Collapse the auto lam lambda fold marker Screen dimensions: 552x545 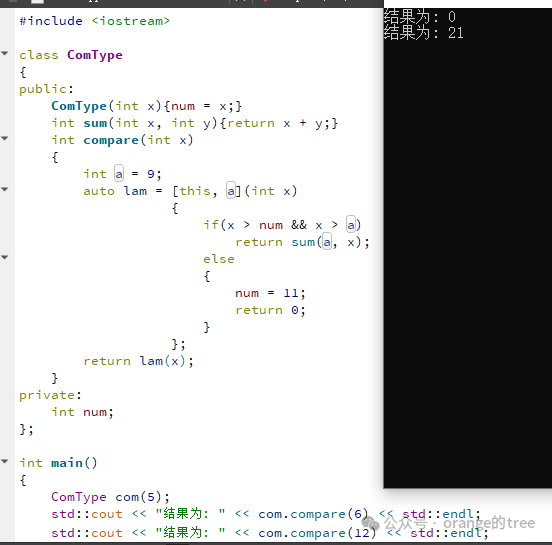tap(5, 190)
